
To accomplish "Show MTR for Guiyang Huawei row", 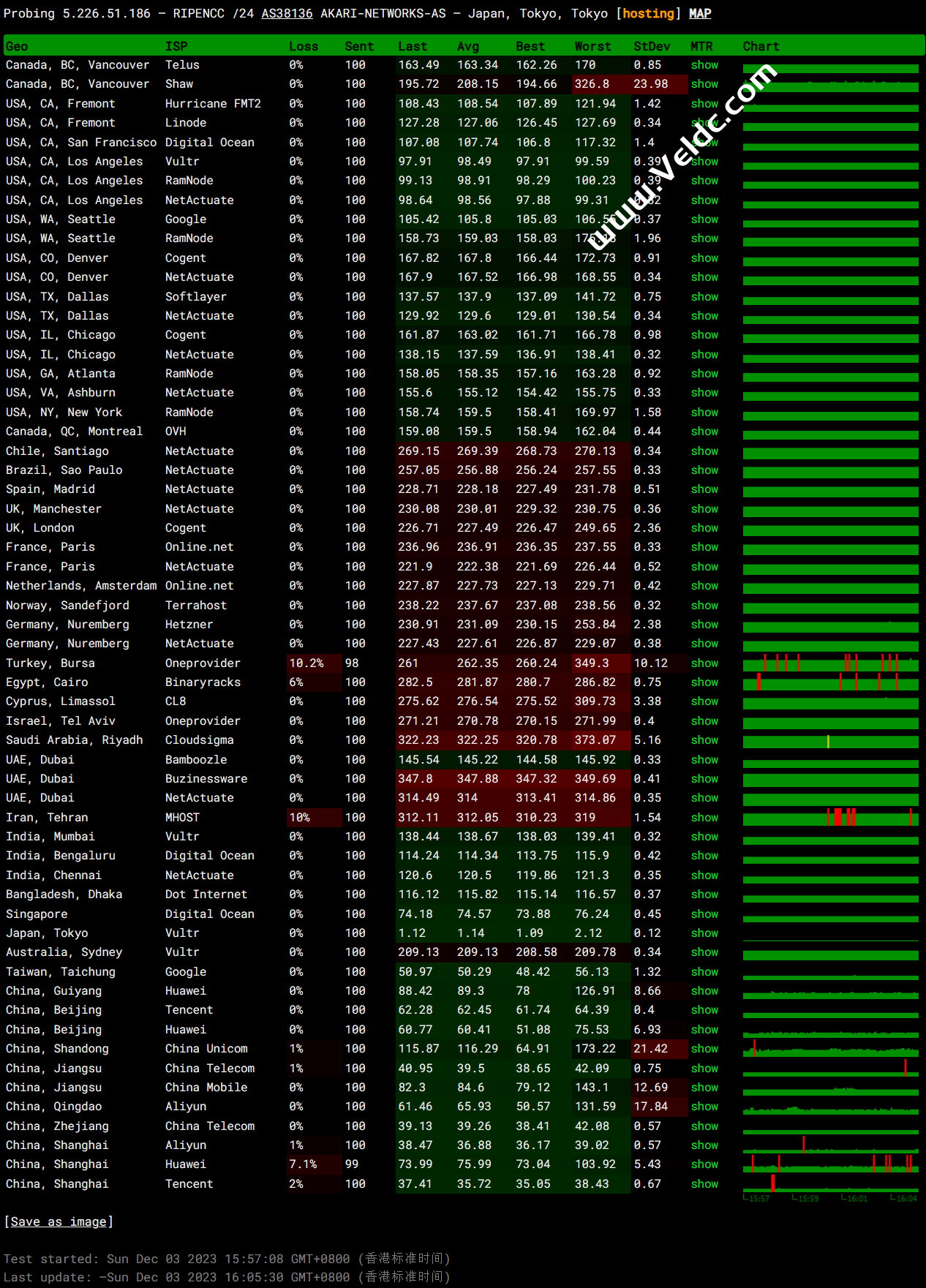I will (704, 991).
